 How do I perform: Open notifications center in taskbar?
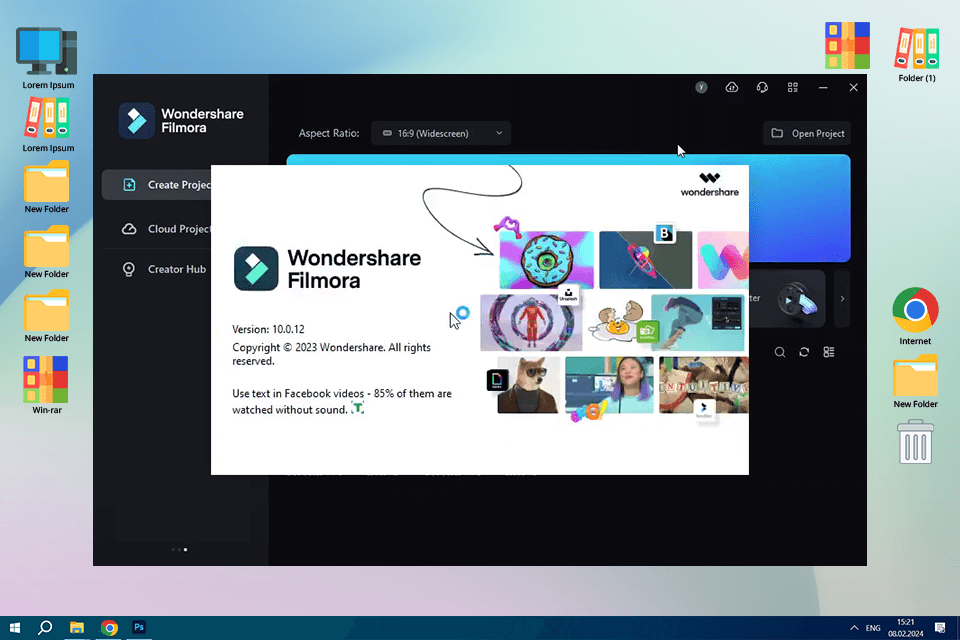(940, 628)
